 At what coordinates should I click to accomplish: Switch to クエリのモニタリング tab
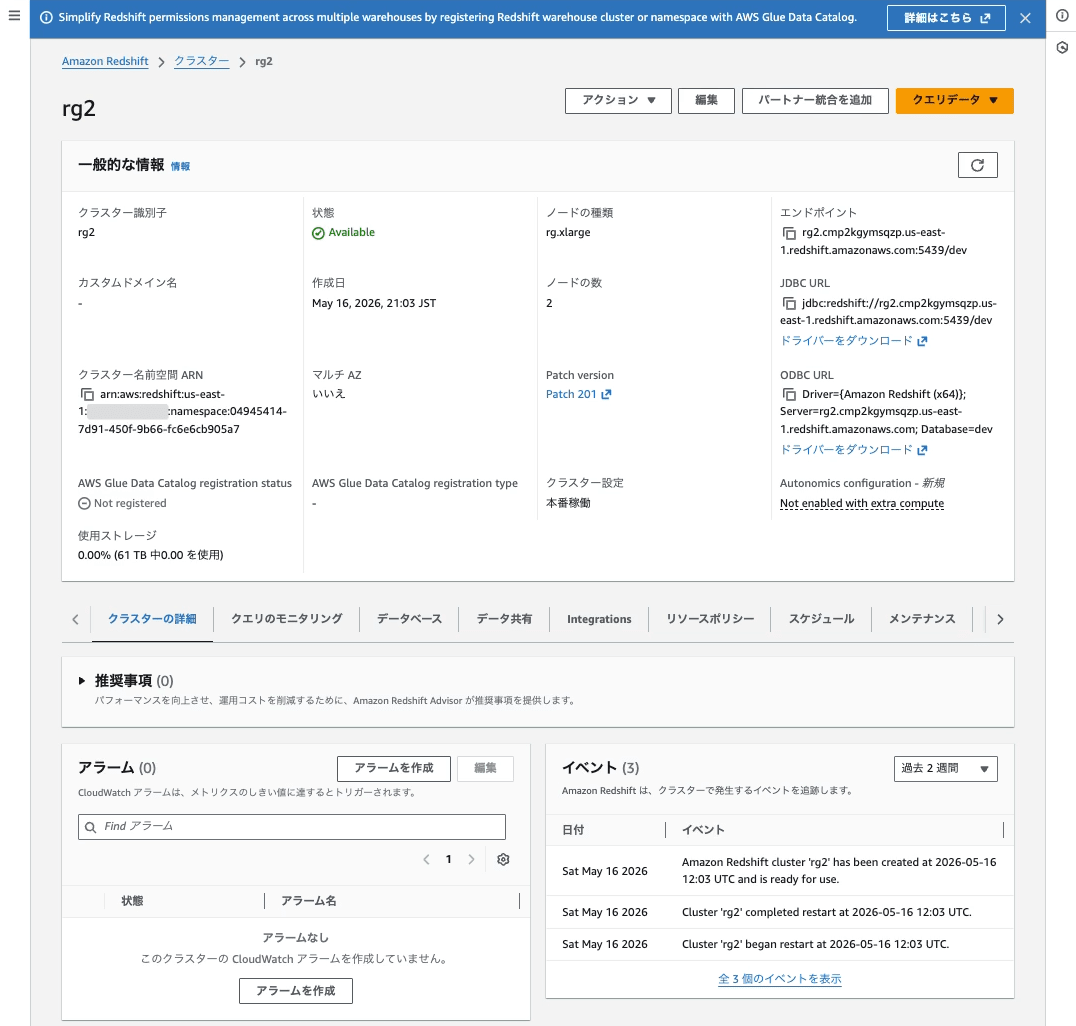click(286, 619)
